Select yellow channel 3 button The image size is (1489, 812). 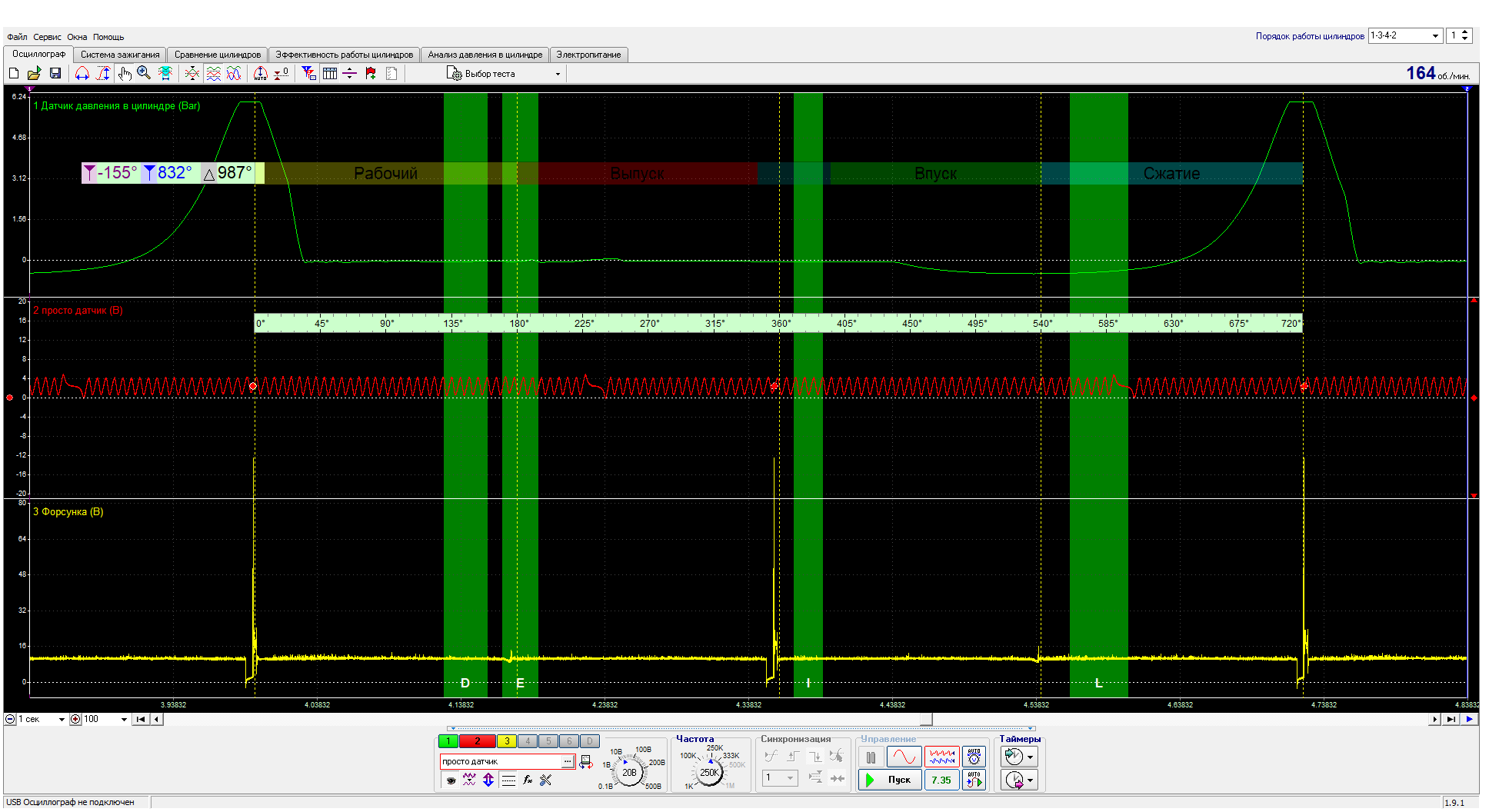tap(507, 741)
